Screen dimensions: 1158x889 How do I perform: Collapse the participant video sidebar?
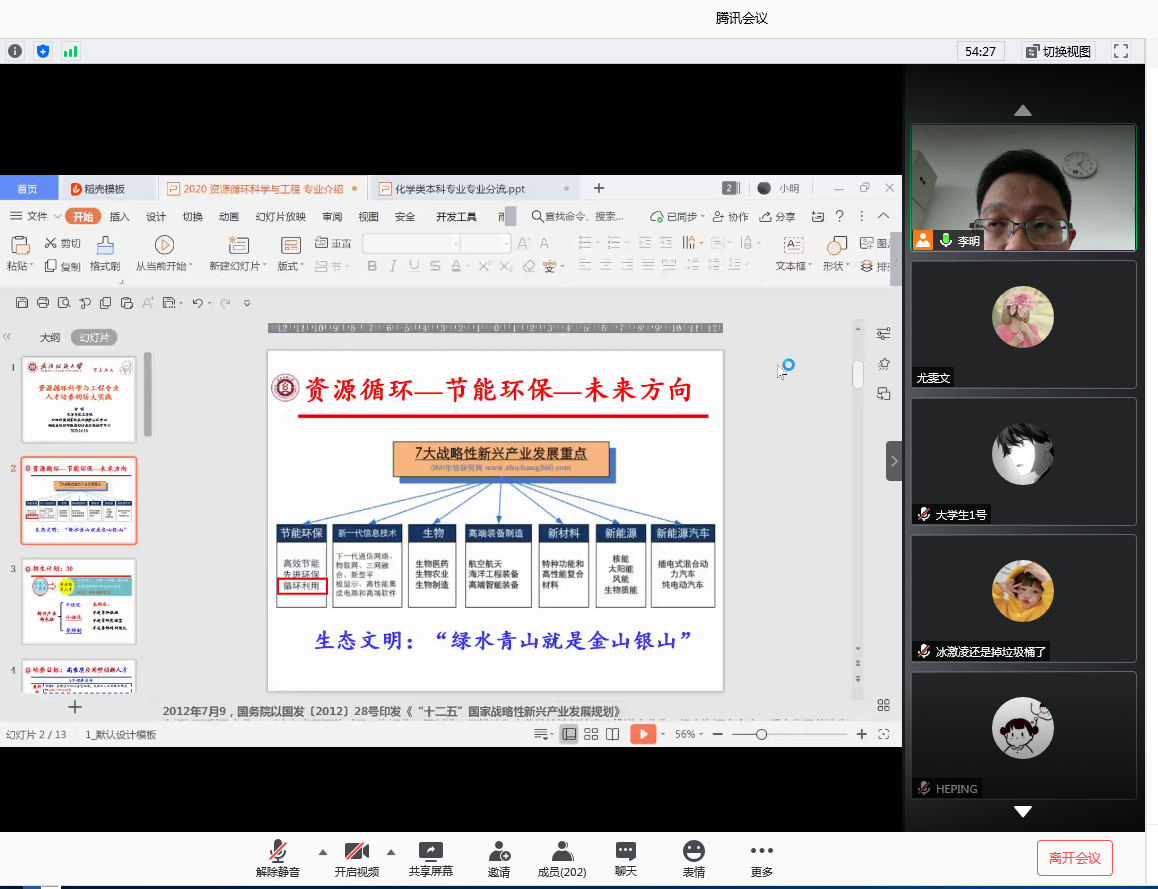(894, 461)
